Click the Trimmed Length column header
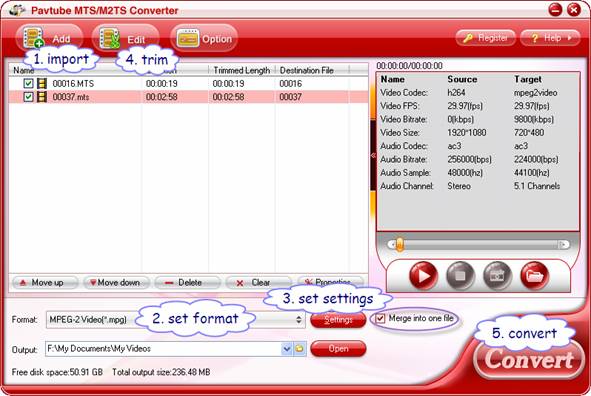The width and height of the screenshot is (591, 396). (242, 70)
